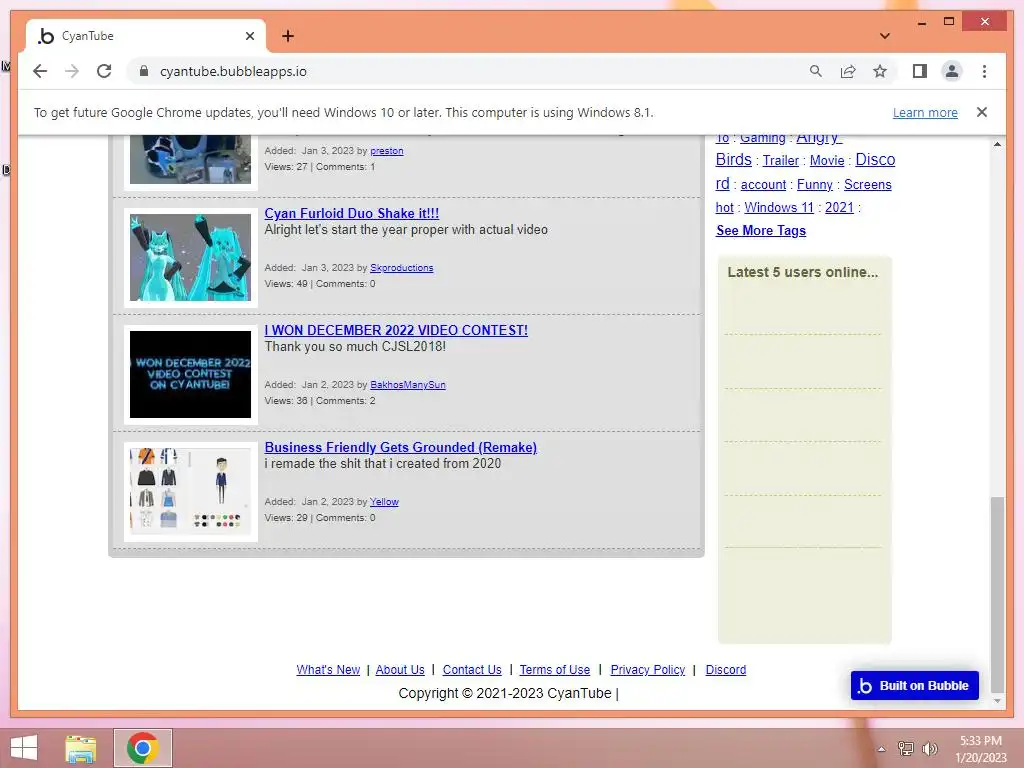Share this page via share icon
Screen dimensions: 1024x768
pyautogui.click(x=848, y=71)
